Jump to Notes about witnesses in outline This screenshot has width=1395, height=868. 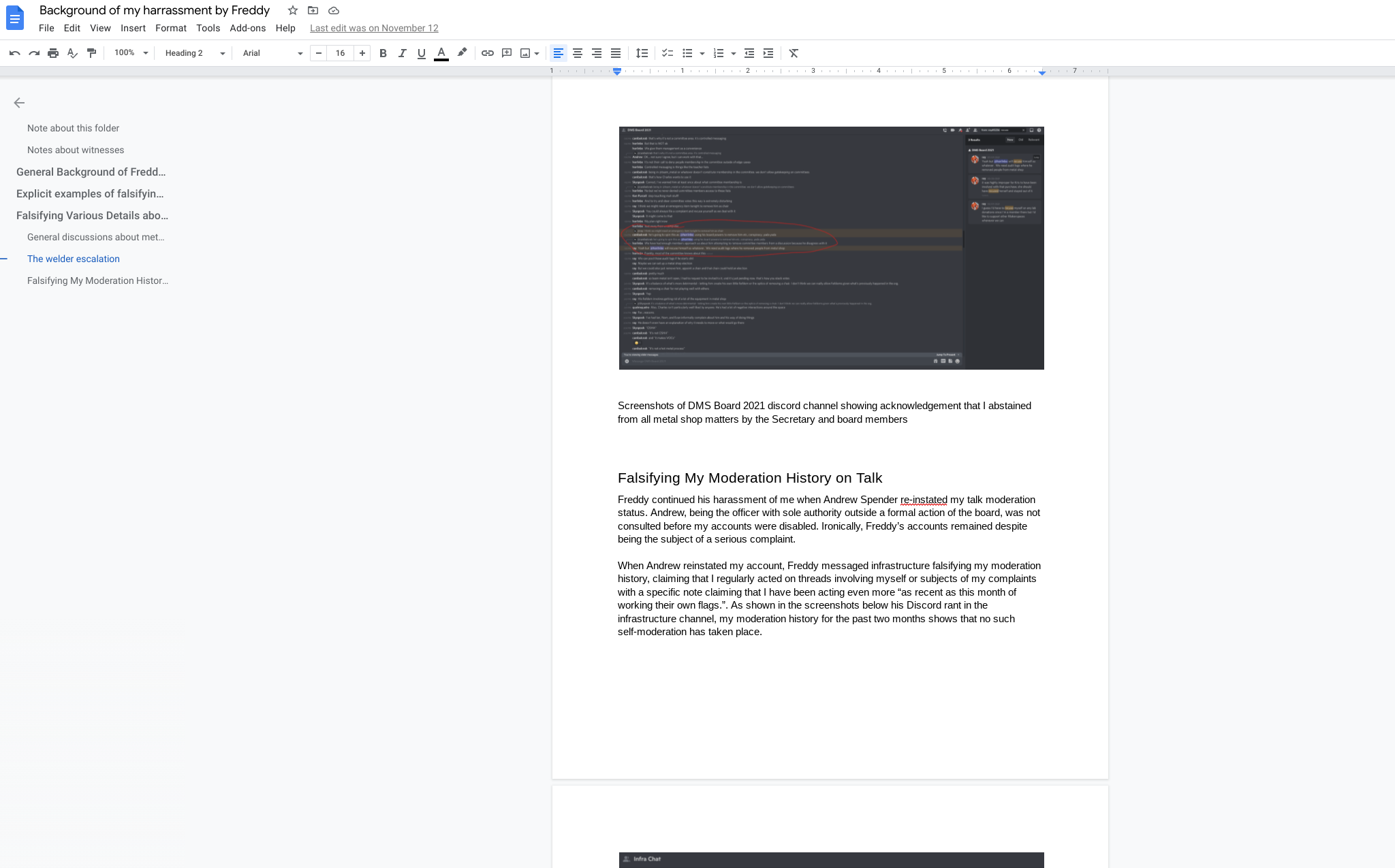[76, 150]
